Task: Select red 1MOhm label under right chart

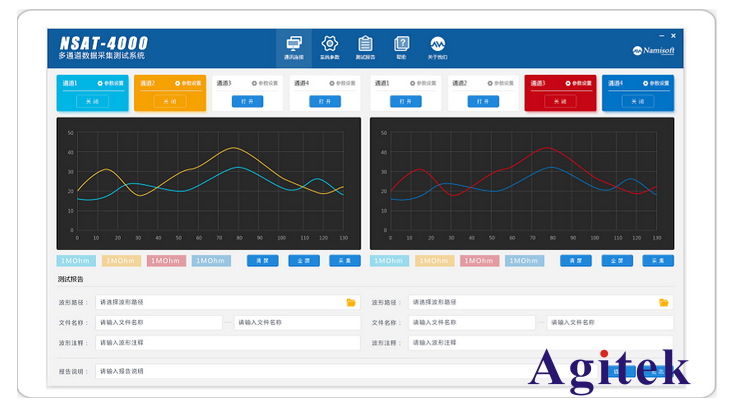Action: click(479, 261)
